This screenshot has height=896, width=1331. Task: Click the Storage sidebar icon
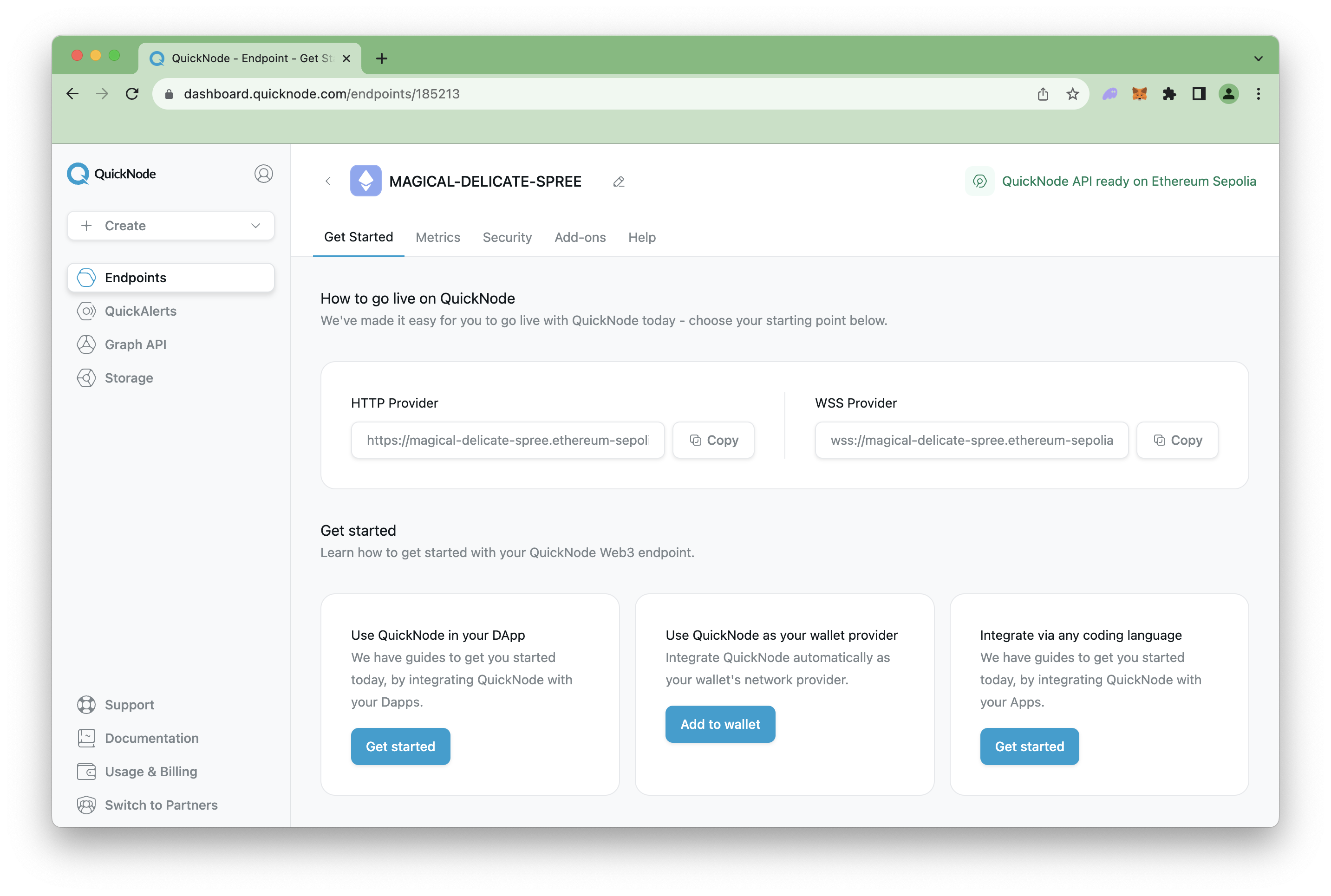pos(86,378)
